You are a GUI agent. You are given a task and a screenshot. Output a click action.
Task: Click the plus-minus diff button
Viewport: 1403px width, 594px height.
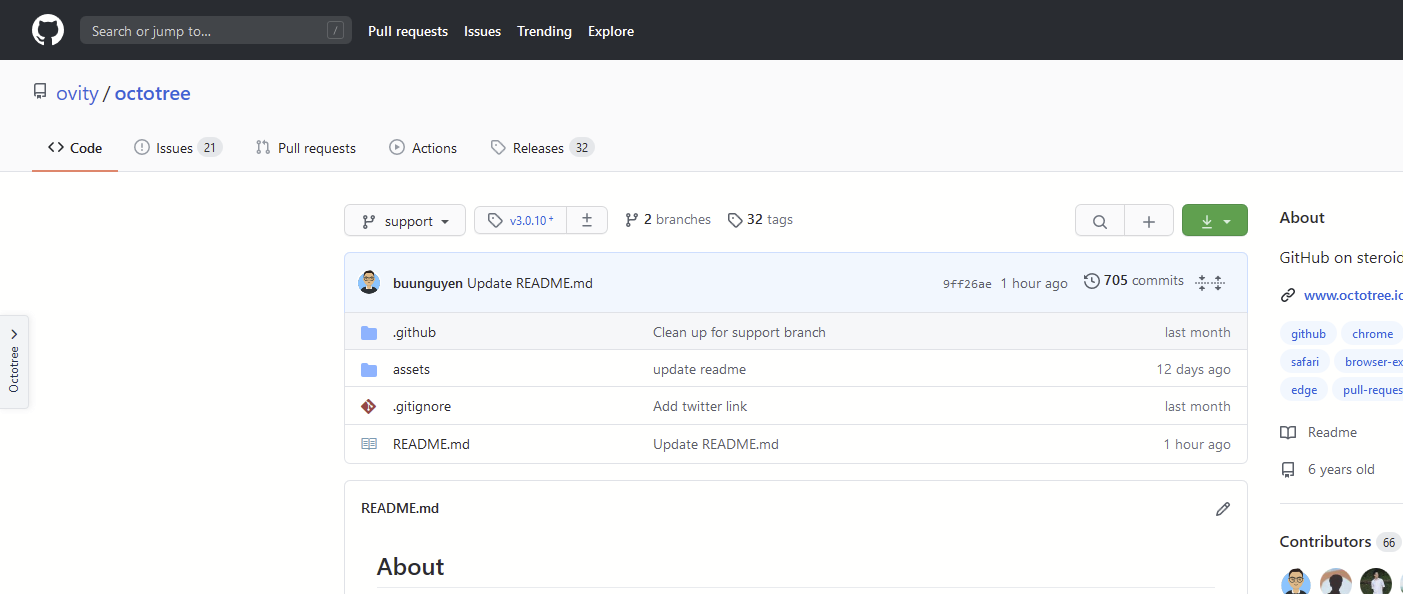click(x=587, y=220)
